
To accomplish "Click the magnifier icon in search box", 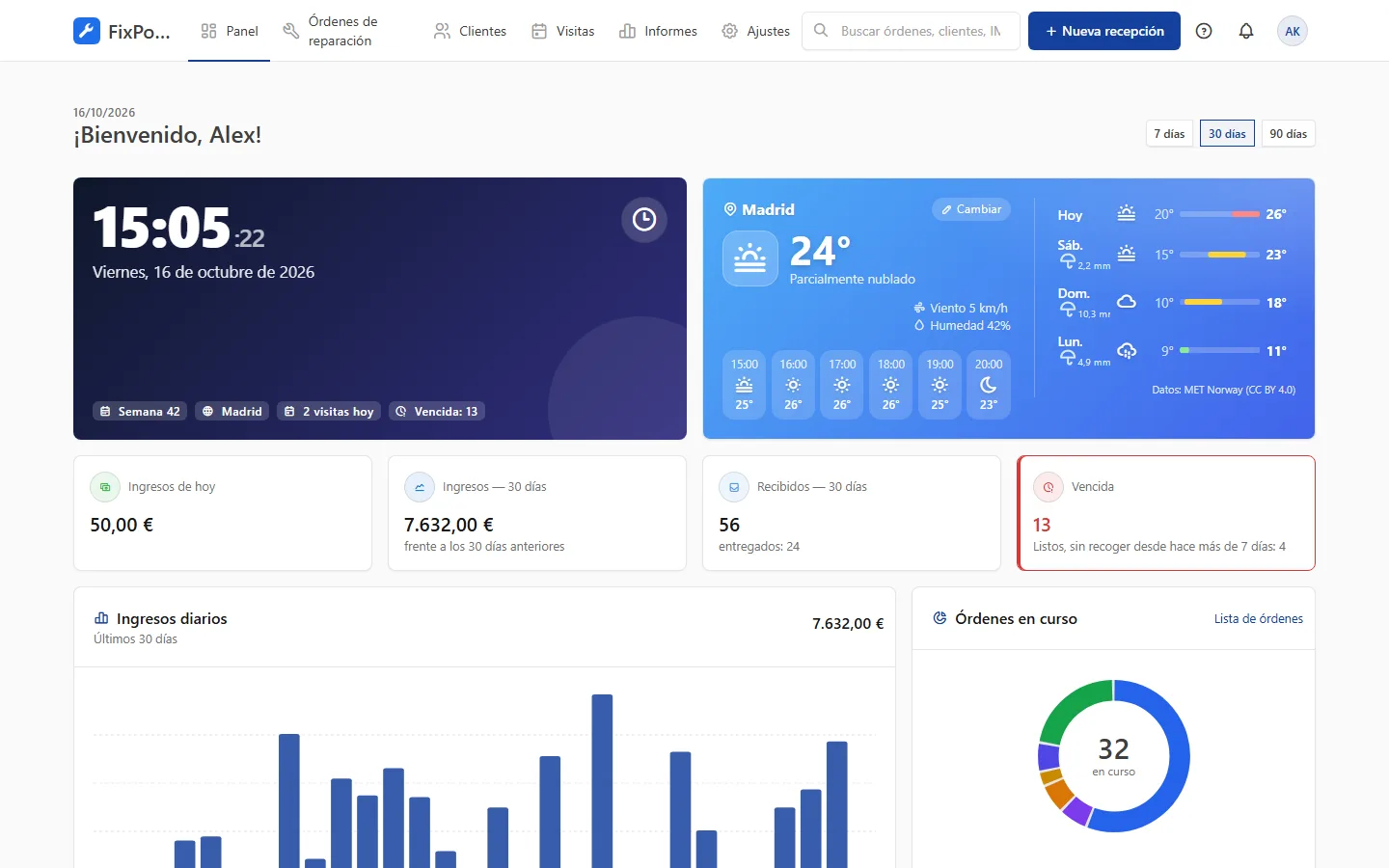I will (x=821, y=31).
